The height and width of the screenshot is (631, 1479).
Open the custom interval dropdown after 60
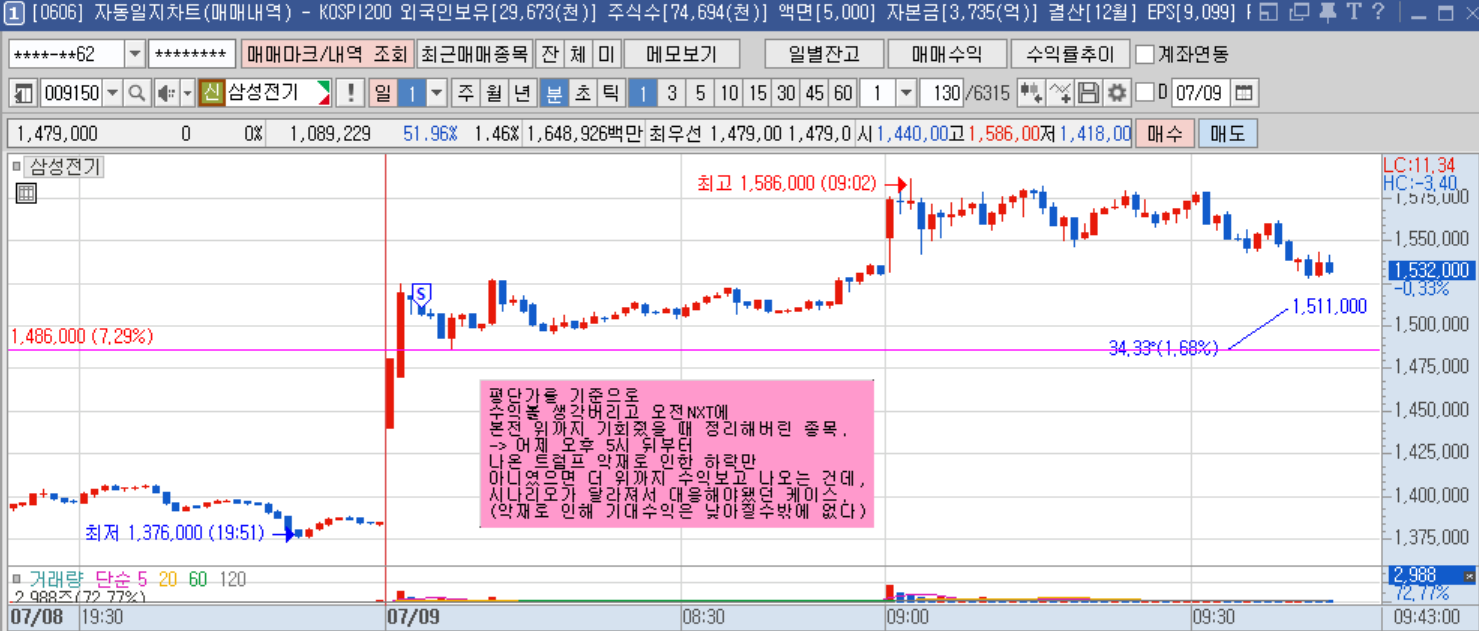906,93
